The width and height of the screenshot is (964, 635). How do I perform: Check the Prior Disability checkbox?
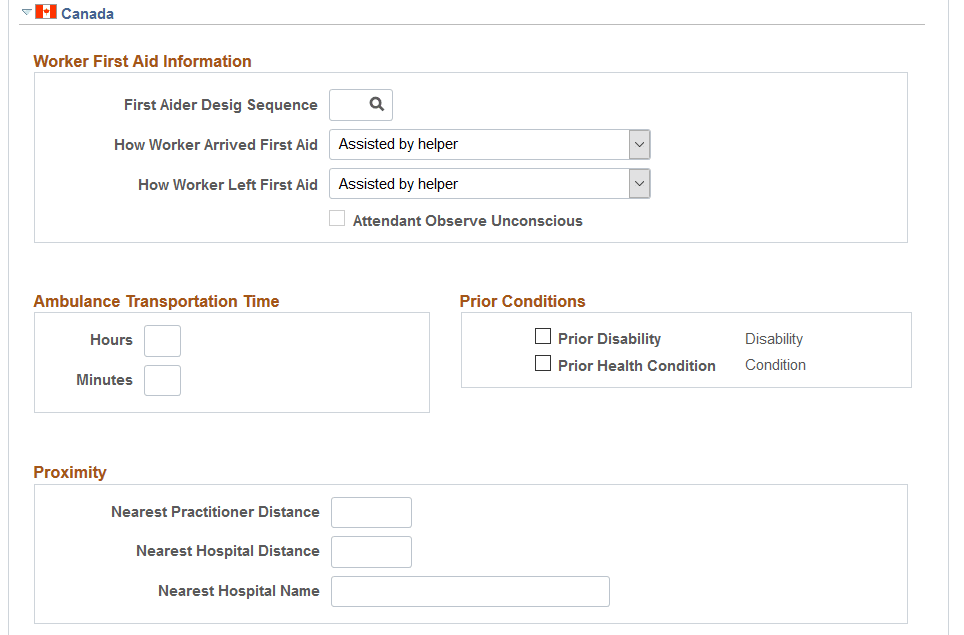(x=543, y=337)
